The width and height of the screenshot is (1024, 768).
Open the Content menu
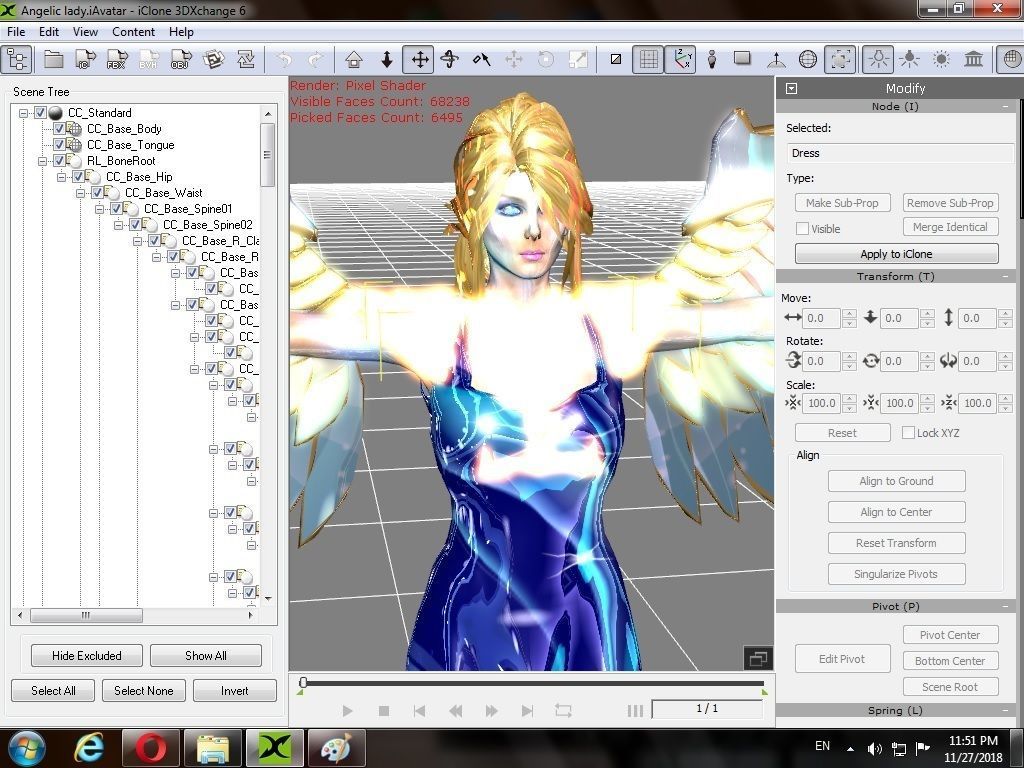tap(133, 31)
